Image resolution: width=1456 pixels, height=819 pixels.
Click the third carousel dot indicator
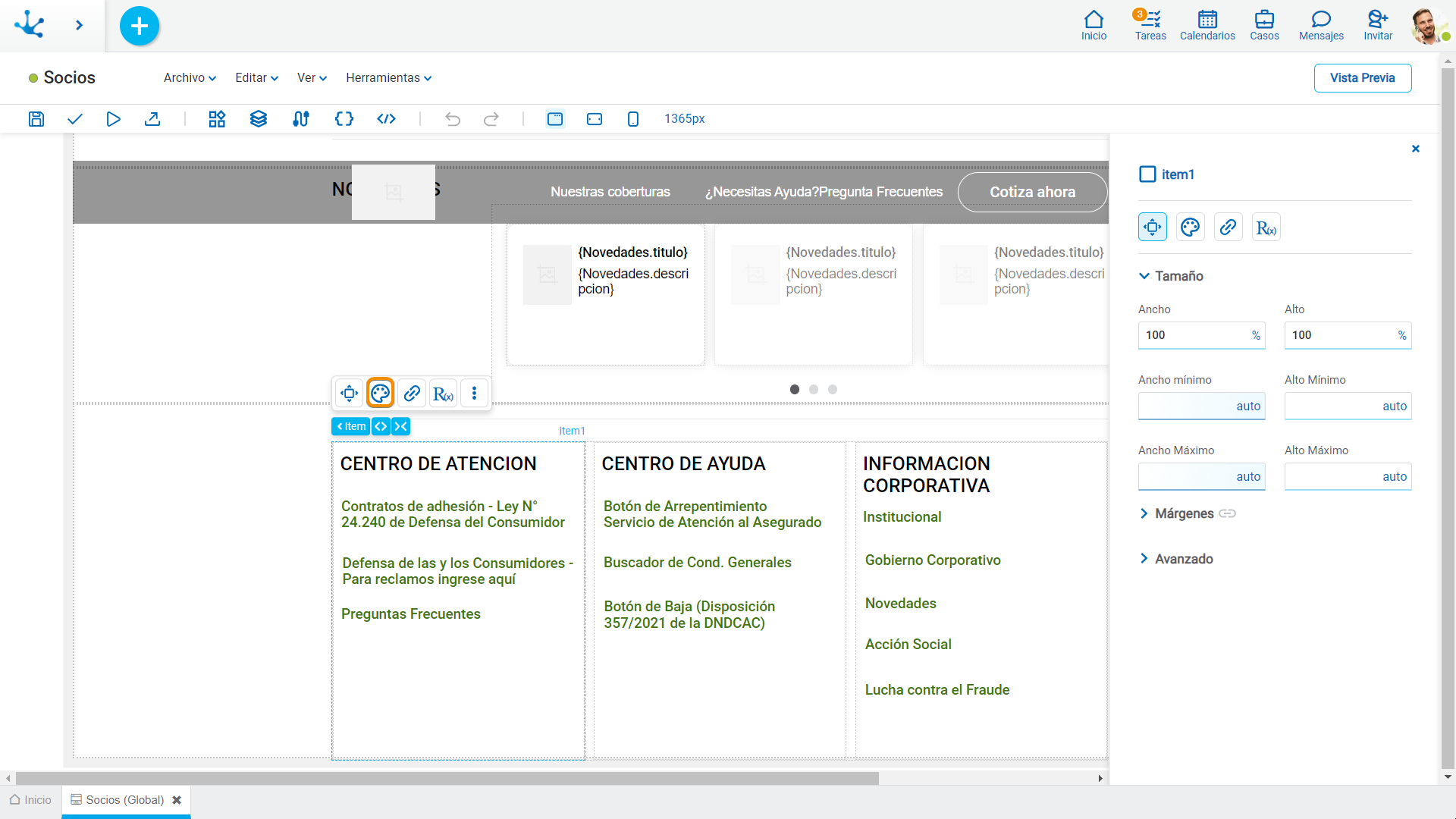831,389
